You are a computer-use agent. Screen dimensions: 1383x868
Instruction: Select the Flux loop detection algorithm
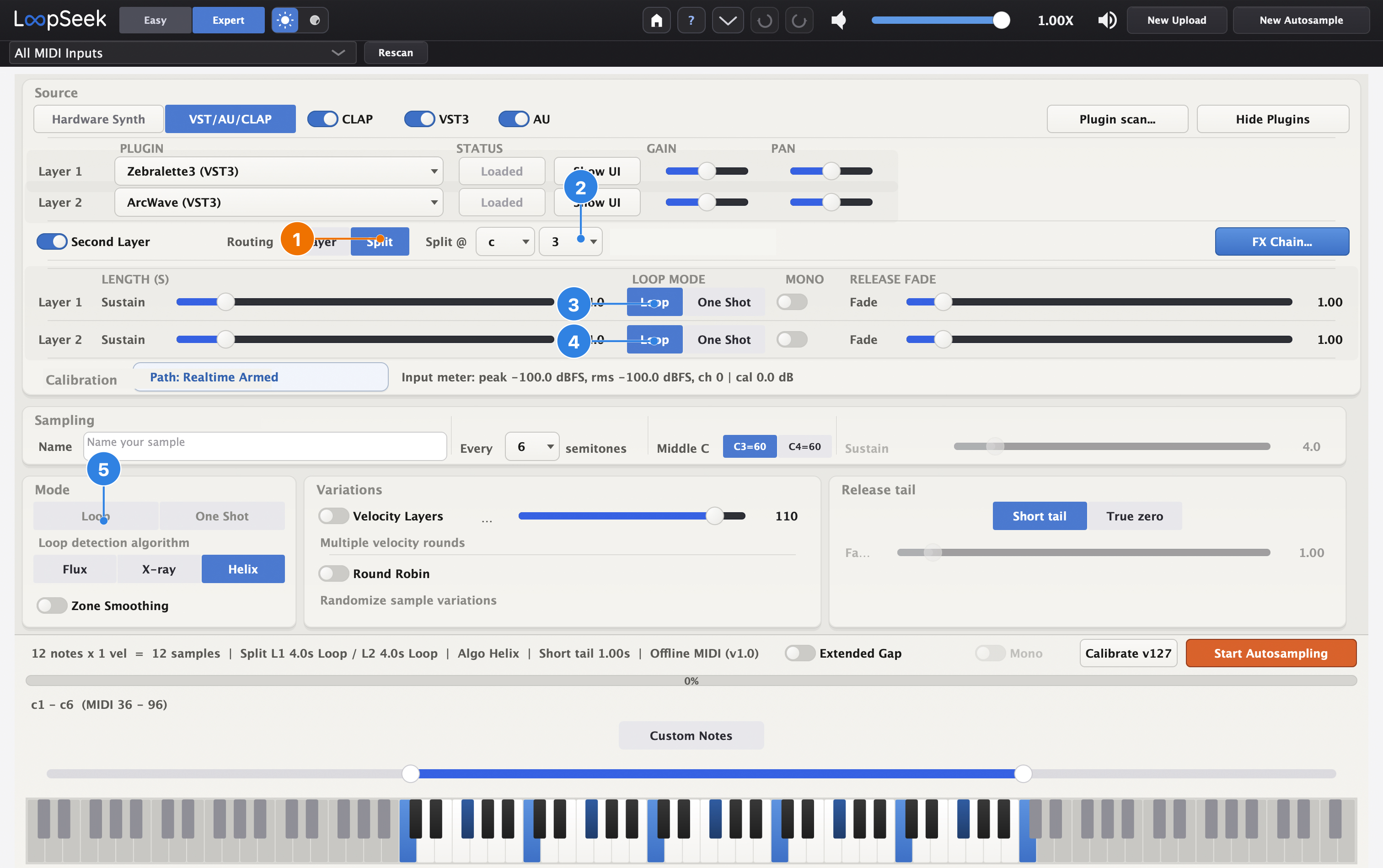pyautogui.click(x=75, y=569)
